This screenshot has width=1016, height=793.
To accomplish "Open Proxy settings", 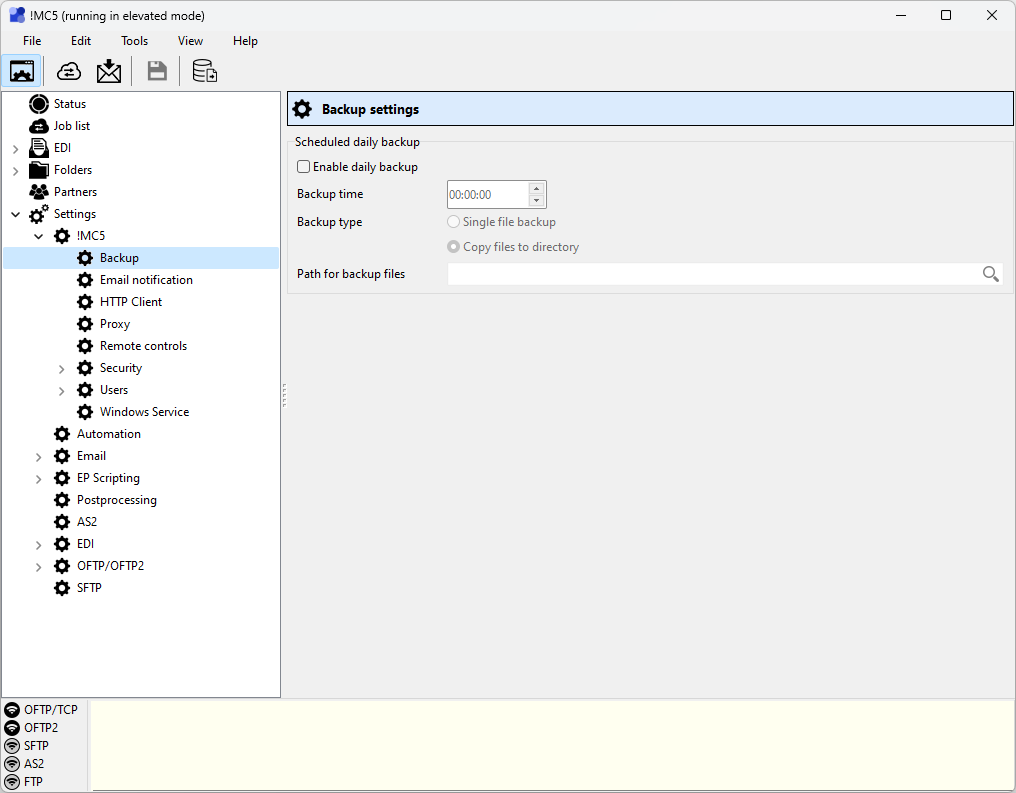I will [x=115, y=324].
